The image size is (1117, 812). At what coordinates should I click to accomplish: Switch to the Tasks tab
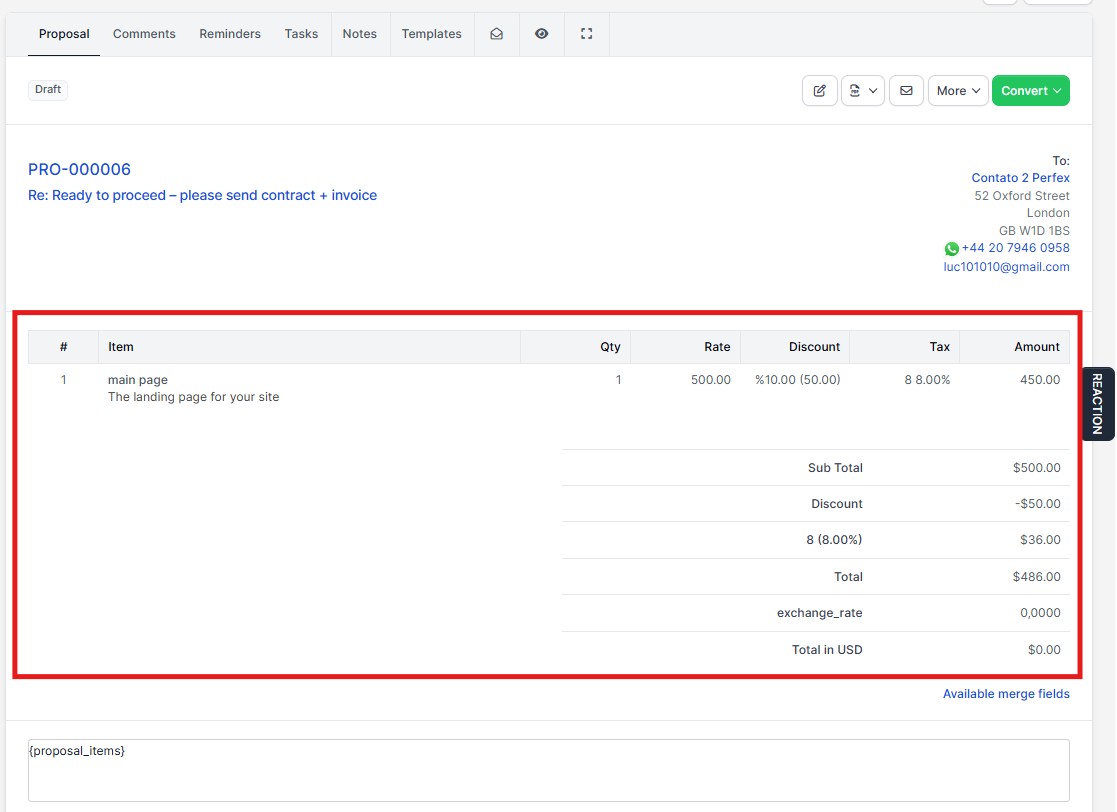[x=301, y=33]
